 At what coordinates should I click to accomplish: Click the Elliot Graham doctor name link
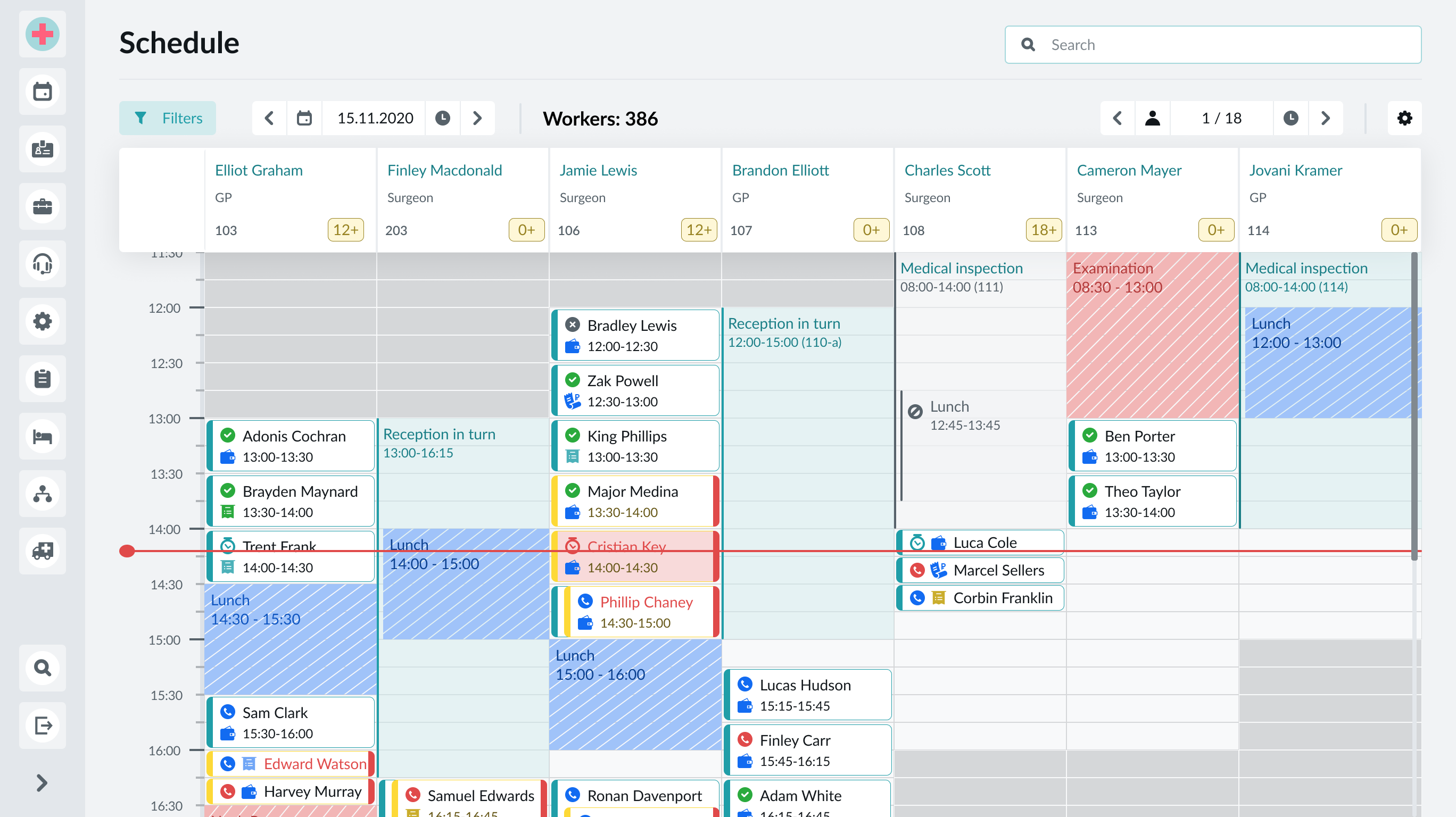click(258, 170)
